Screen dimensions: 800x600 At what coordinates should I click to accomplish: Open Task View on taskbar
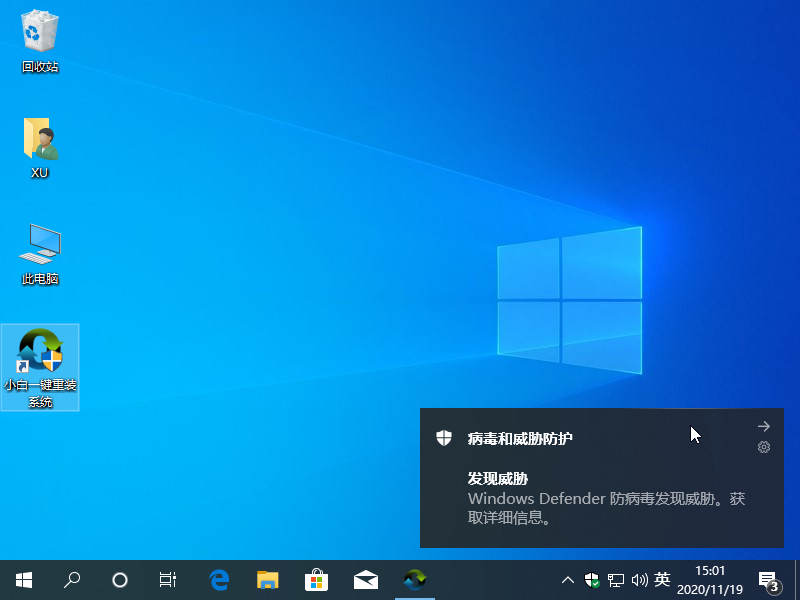167,580
